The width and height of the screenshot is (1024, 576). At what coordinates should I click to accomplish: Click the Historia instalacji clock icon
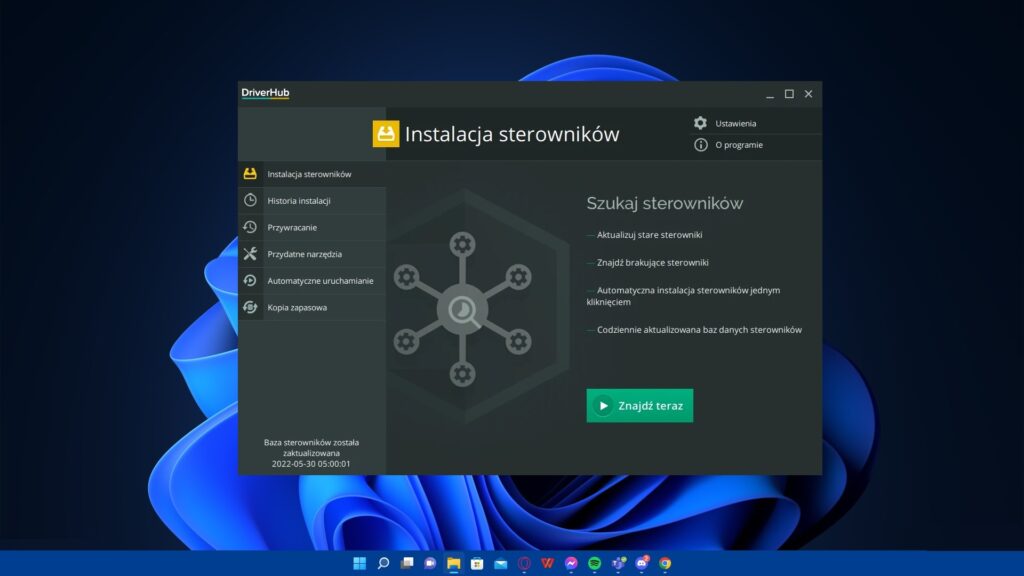pyautogui.click(x=250, y=200)
